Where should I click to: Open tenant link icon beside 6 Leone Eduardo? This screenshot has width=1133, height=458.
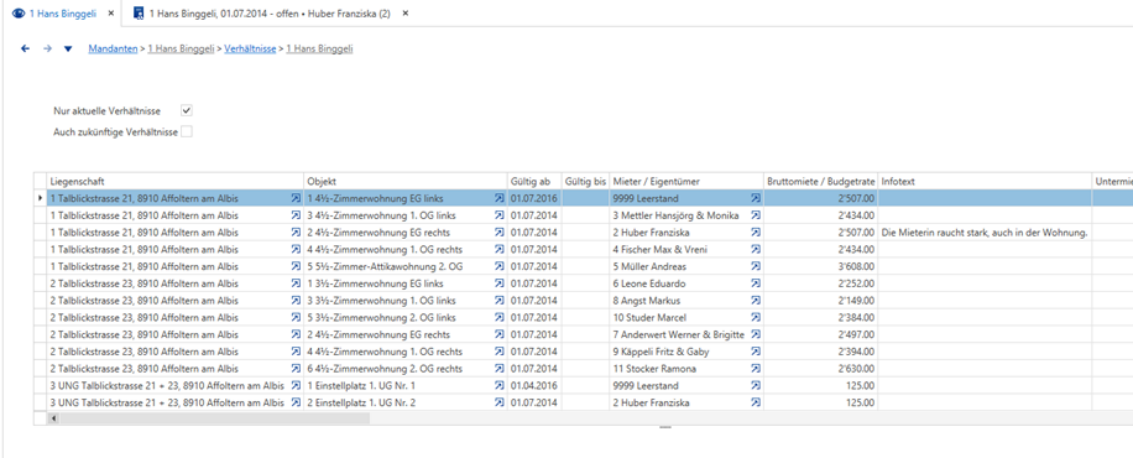(756, 284)
